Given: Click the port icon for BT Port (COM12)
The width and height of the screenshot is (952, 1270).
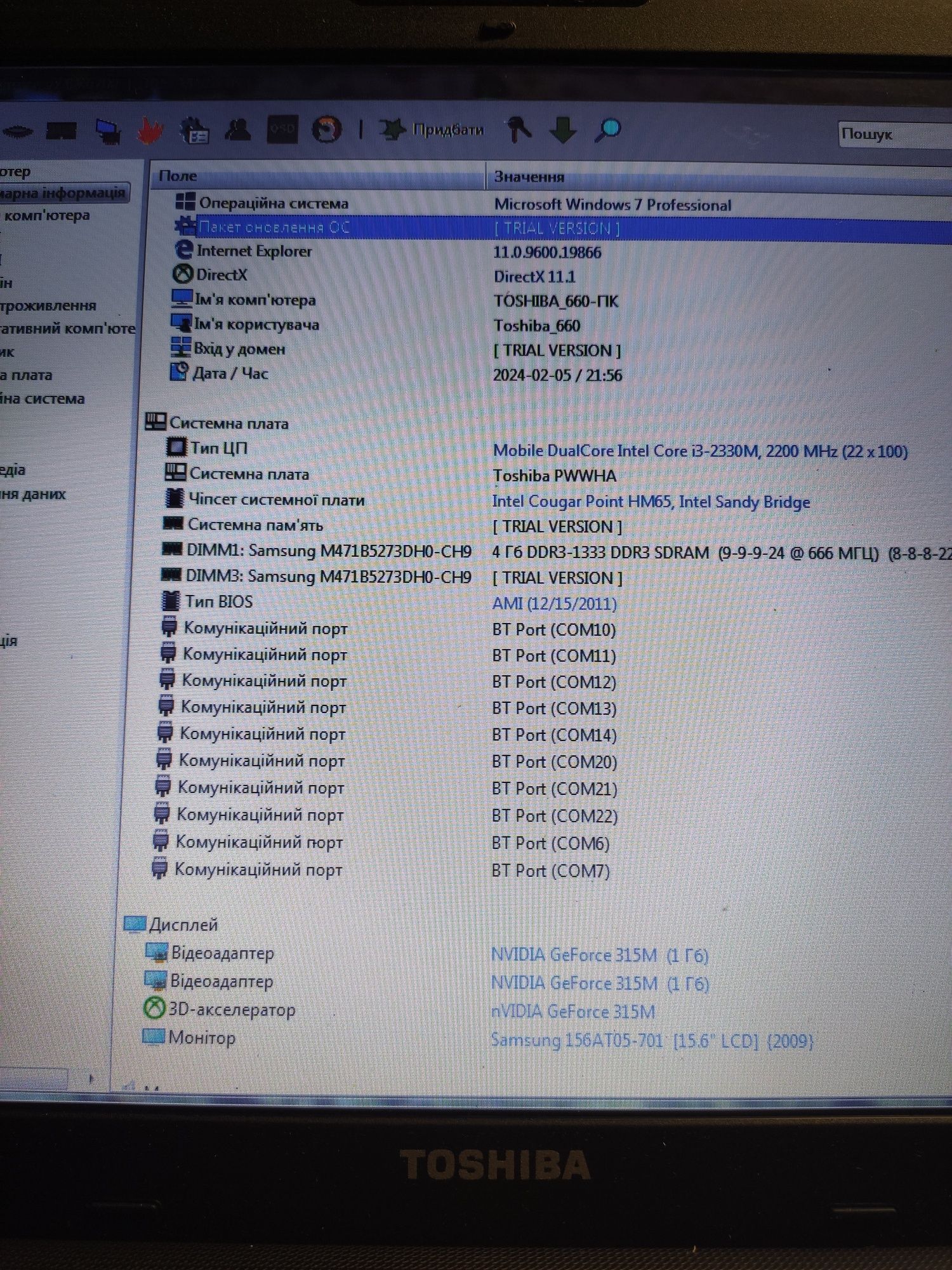Looking at the screenshot, I should [x=167, y=680].
